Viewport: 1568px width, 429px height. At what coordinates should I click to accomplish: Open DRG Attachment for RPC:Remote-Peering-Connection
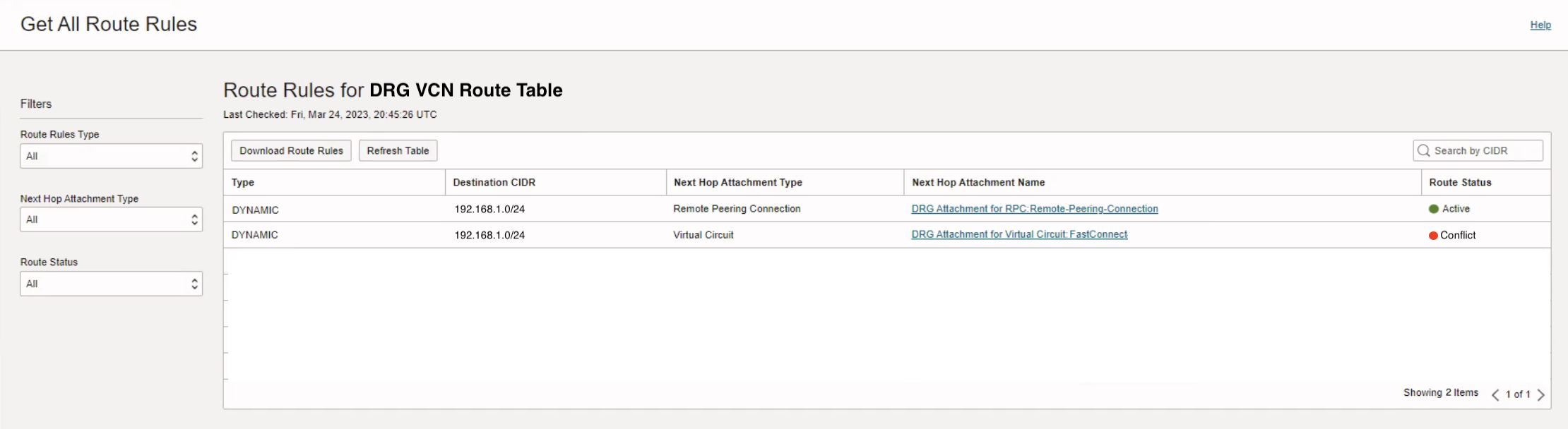[x=1034, y=209]
